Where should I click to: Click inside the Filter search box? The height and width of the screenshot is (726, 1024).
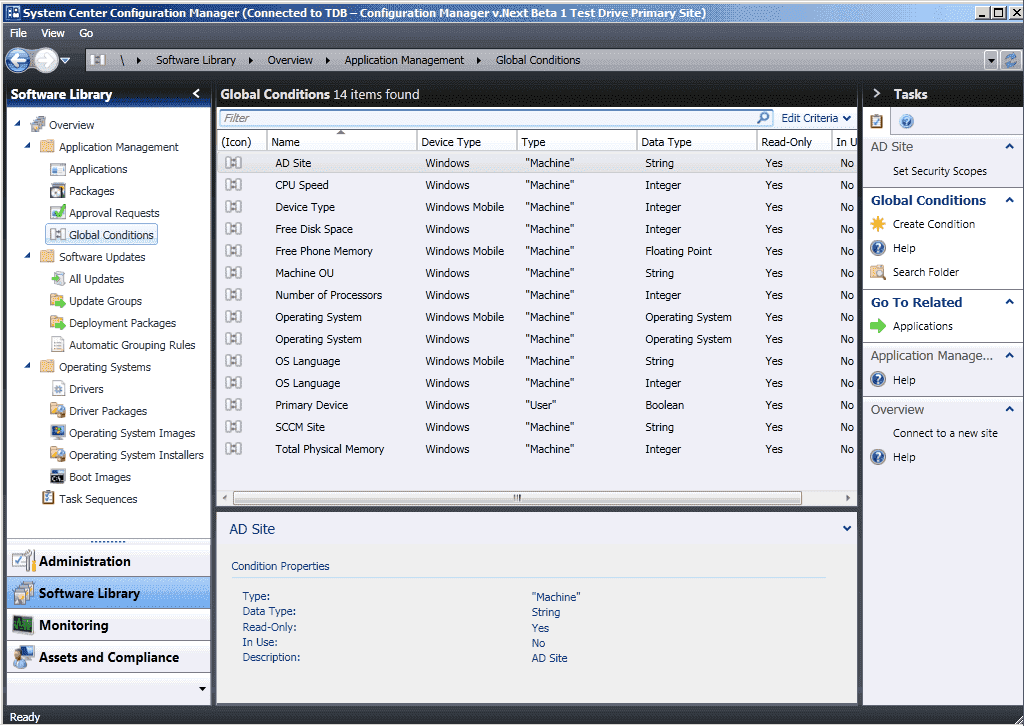(x=450, y=117)
